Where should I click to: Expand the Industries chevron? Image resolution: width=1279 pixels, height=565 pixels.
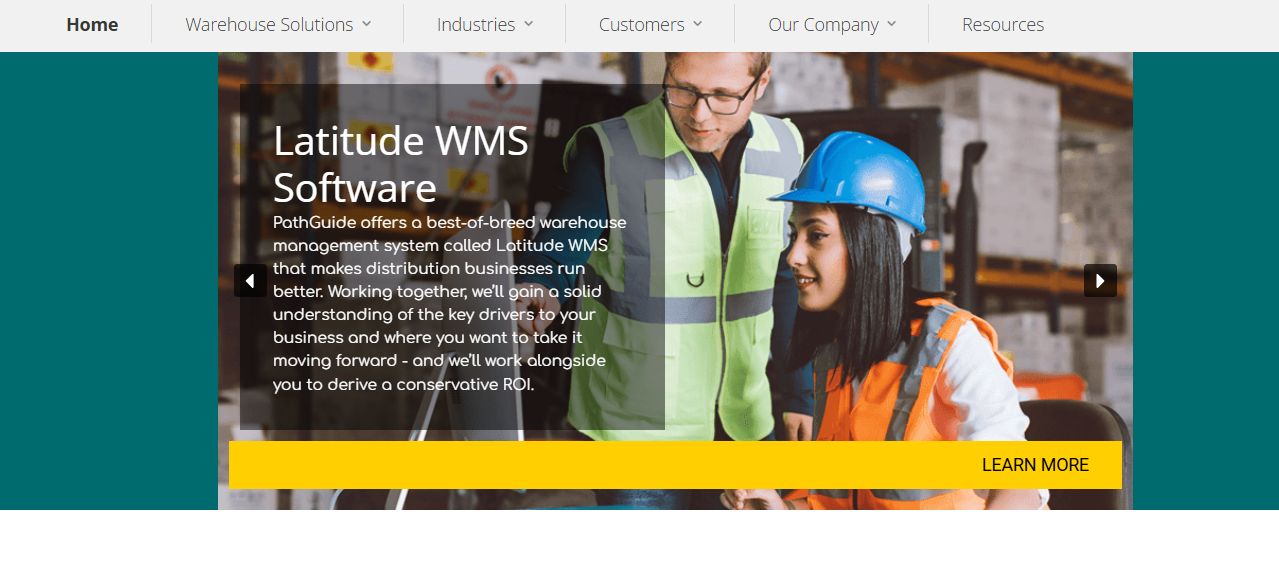528,24
